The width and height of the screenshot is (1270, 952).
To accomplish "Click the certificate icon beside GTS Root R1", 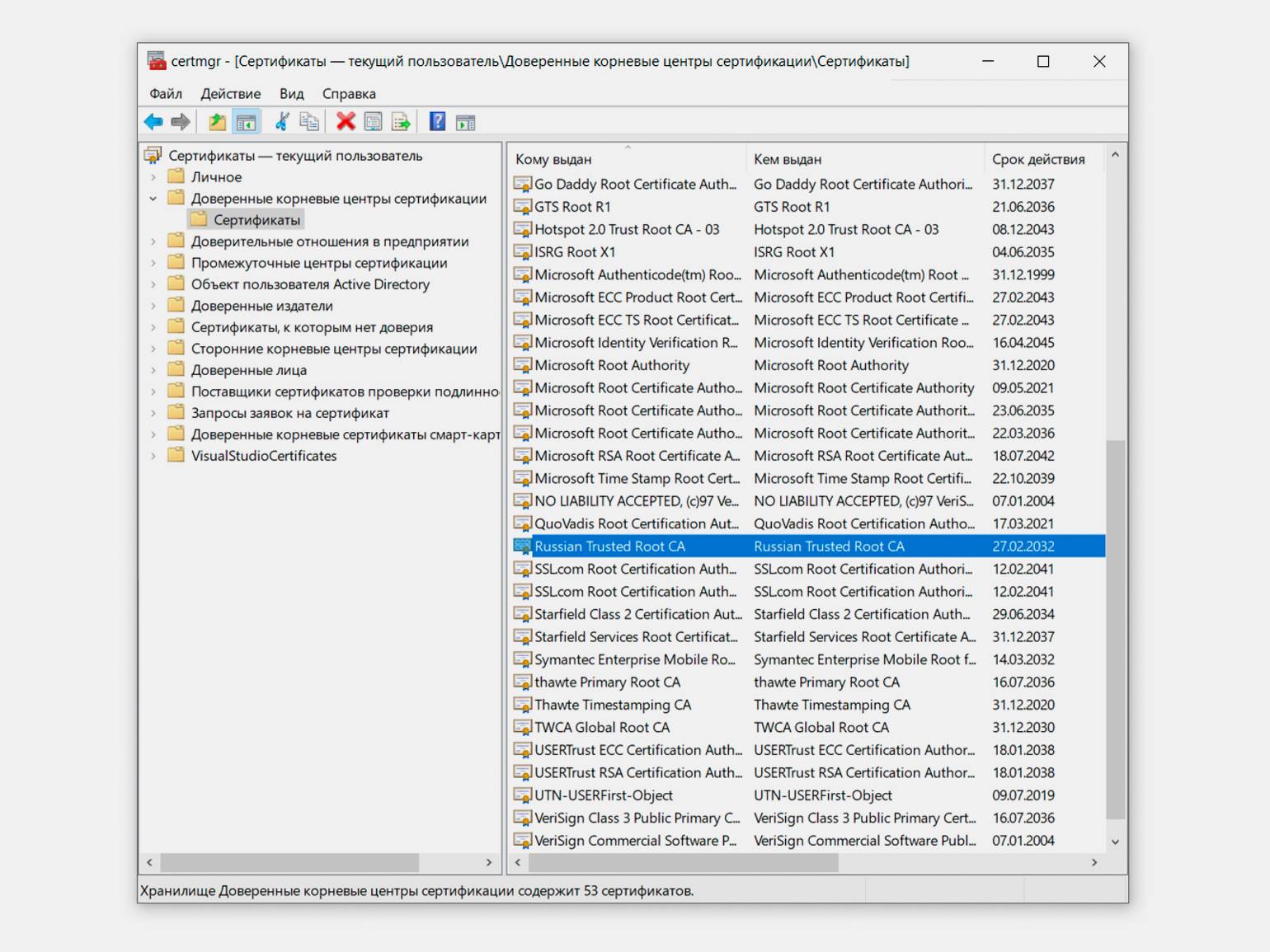I will click(523, 207).
